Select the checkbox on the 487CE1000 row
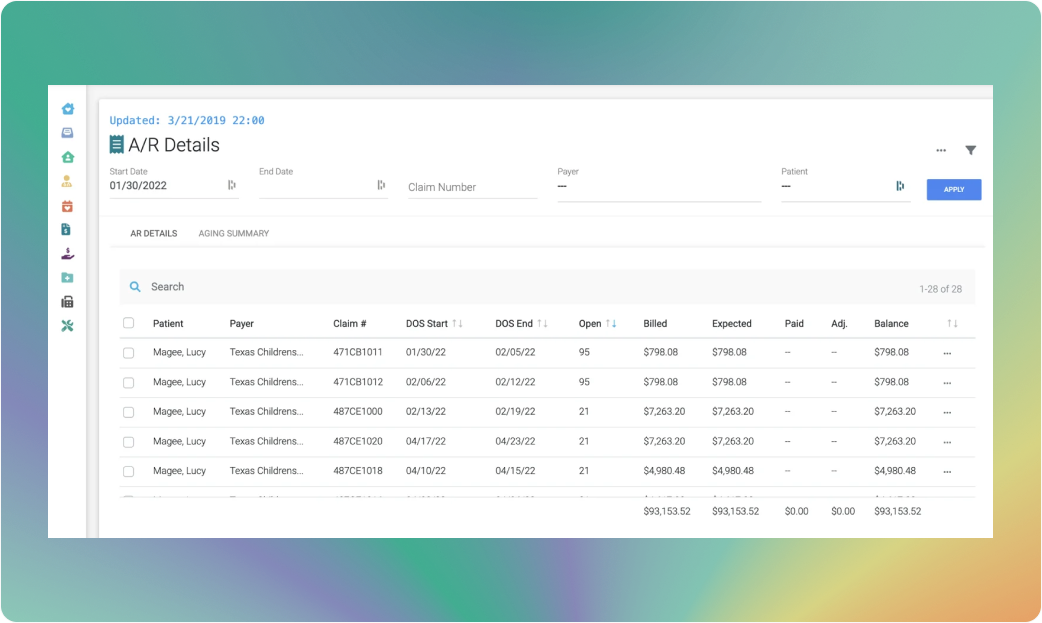This screenshot has width=1042, height=623. coord(128,411)
